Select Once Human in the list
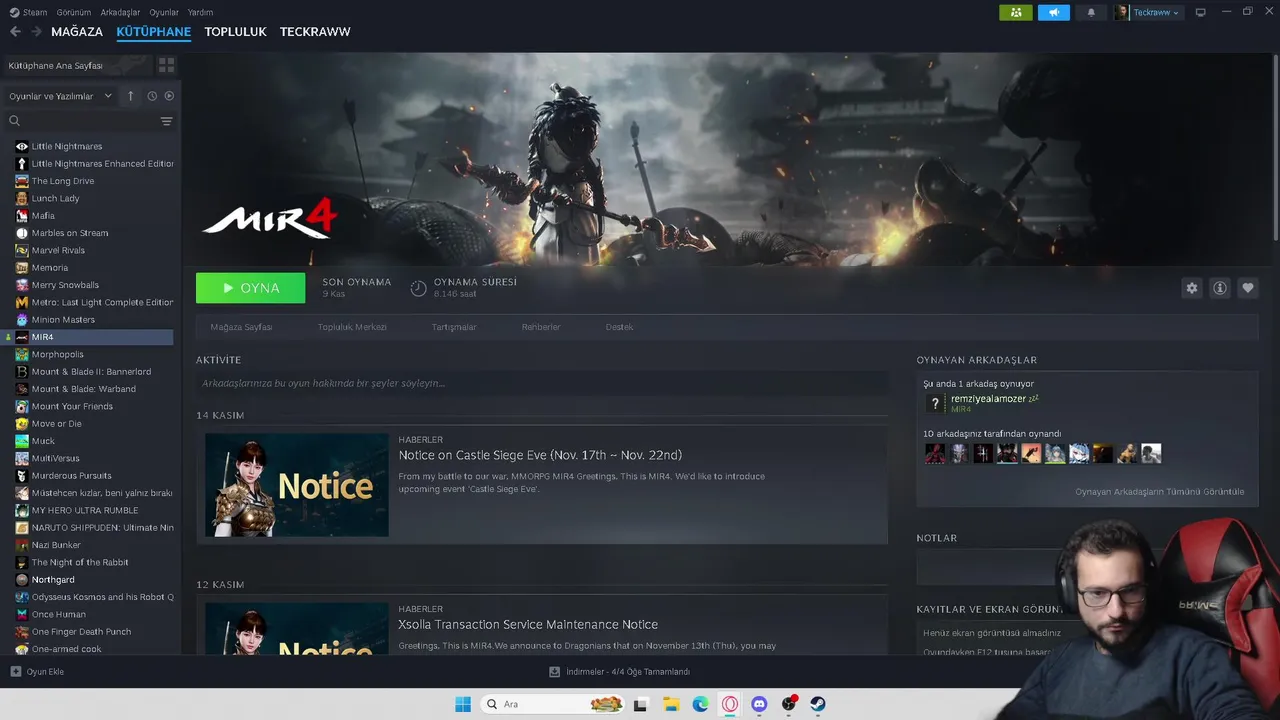The width and height of the screenshot is (1280, 720). tap(58, 614)
